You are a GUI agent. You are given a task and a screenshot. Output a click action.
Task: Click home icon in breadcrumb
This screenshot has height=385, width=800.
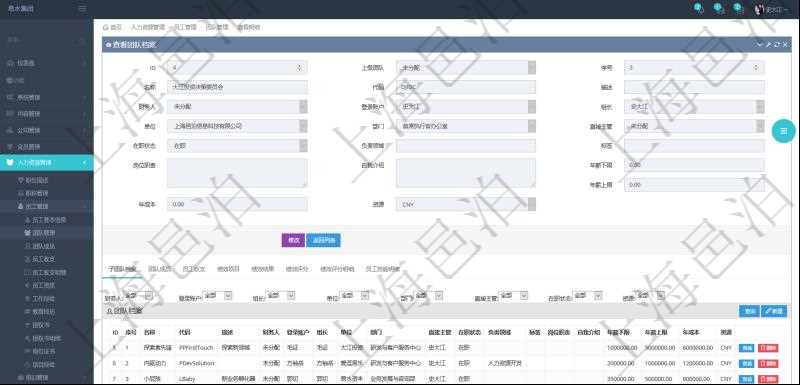[x=106, y=27]
